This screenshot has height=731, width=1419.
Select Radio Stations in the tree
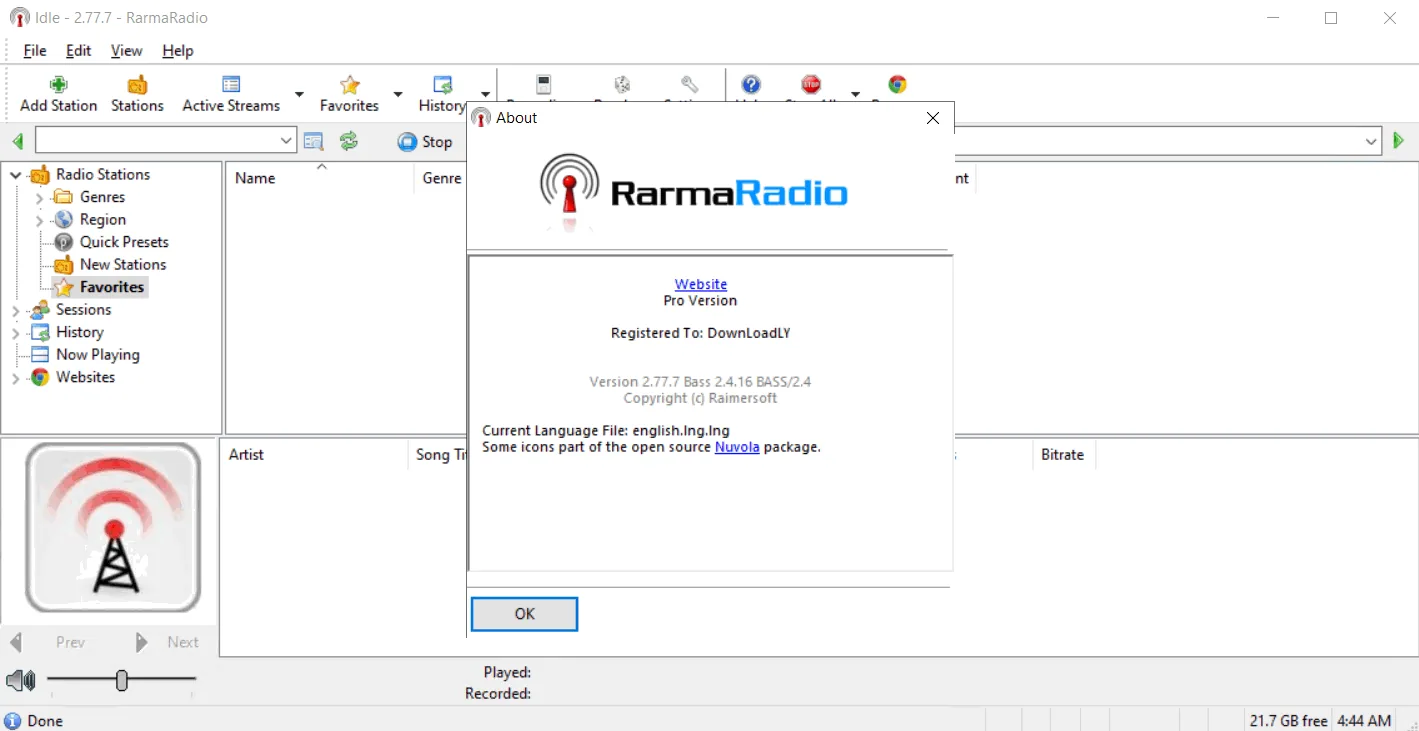pos(103,174)
